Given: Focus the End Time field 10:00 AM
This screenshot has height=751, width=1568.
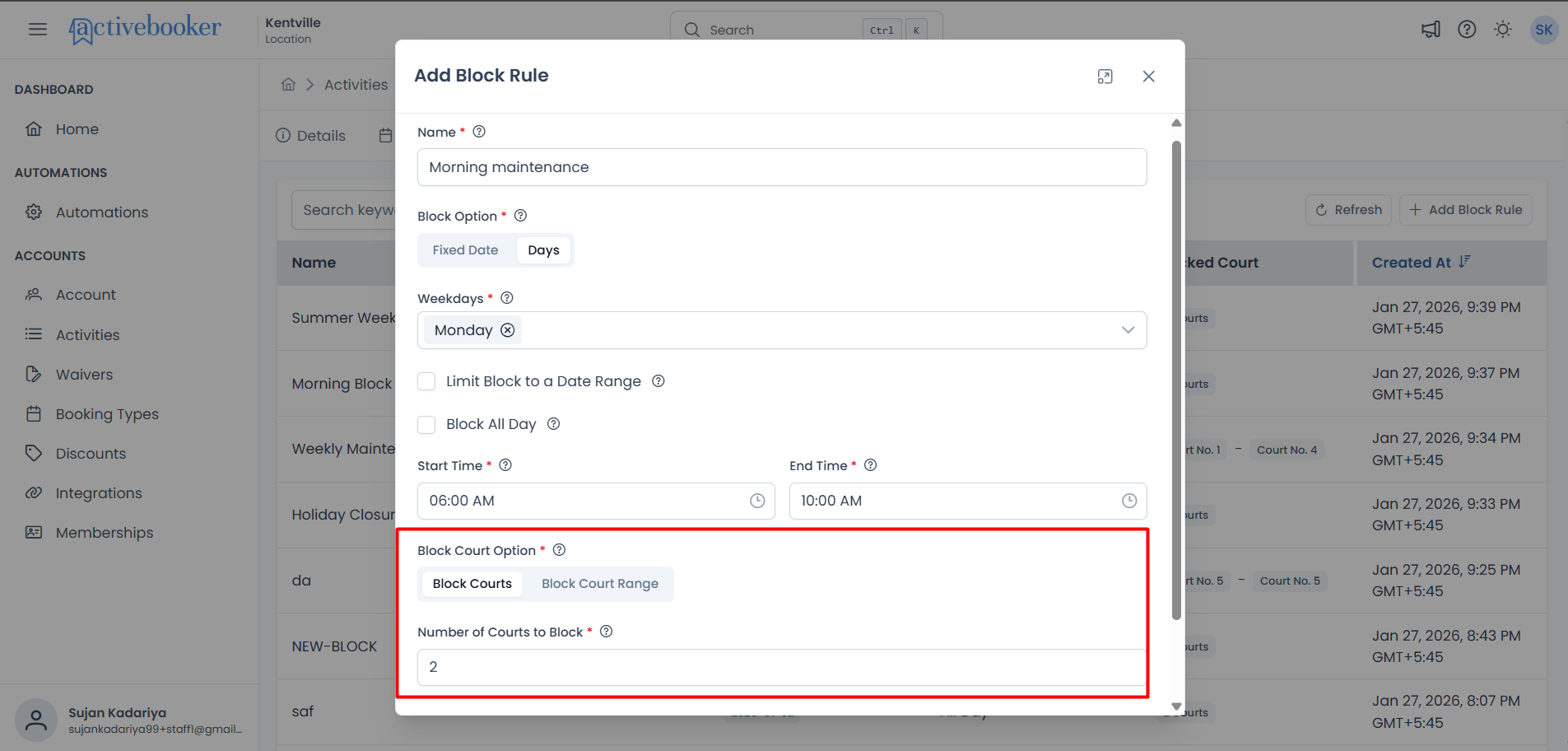Looking at the screenshot, I should tap(968, 501).
